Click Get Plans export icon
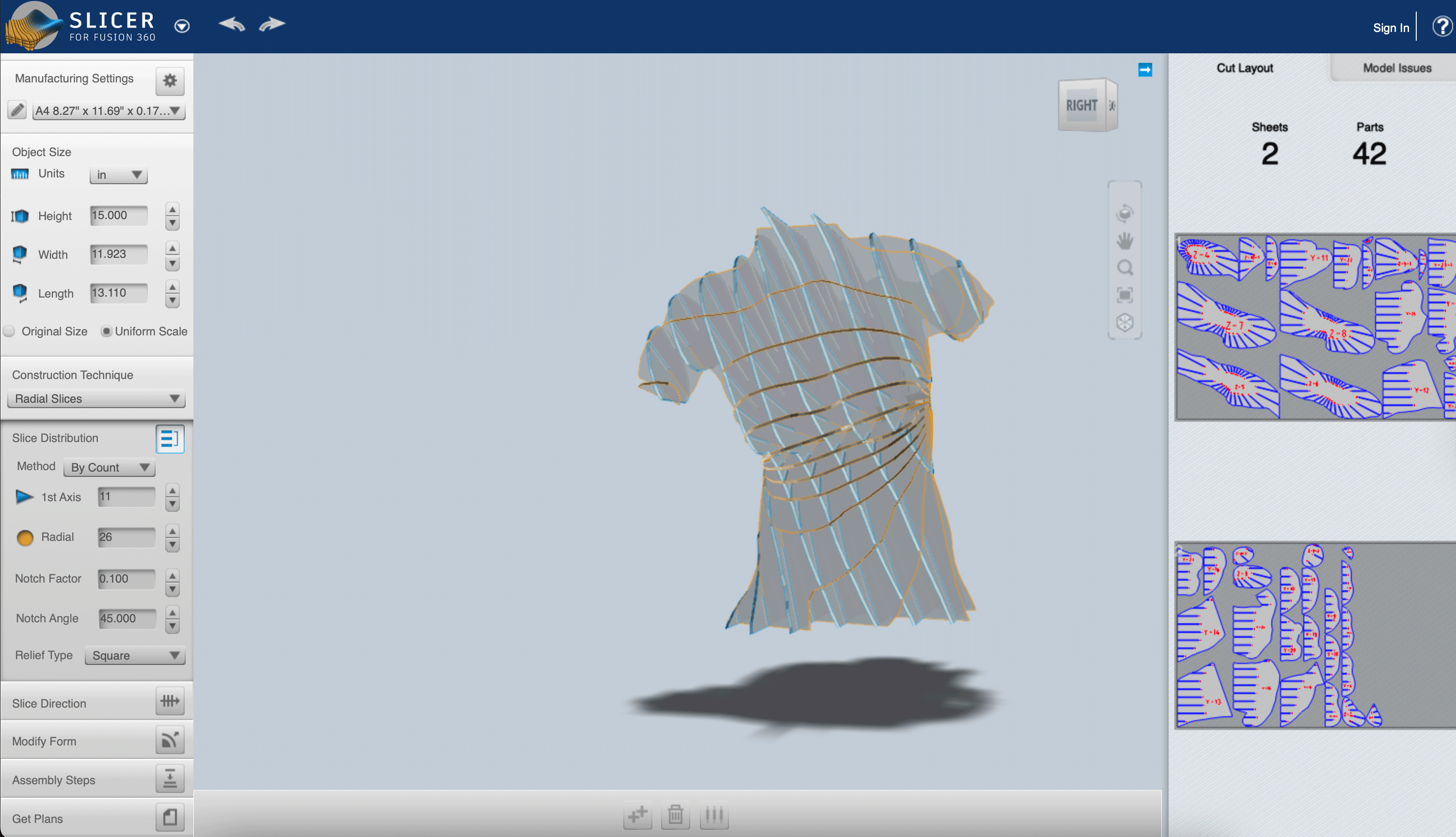Viewport: 1456px width, 837px height. click(170, 818)
